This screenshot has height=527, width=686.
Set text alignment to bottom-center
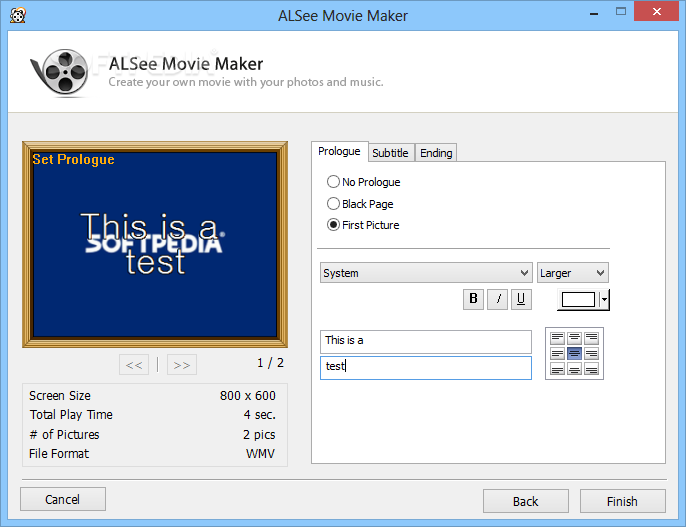[x=574, y=370]
